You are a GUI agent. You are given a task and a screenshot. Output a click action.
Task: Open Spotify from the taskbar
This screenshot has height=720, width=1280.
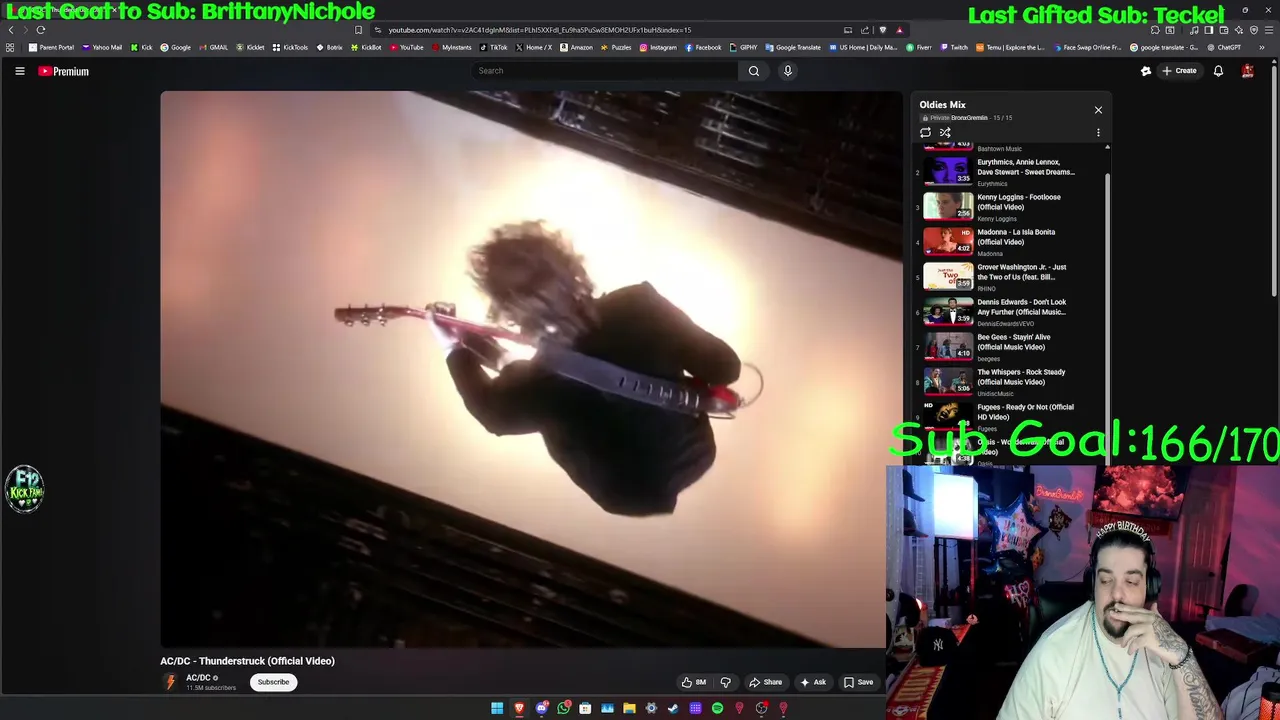[x=717, y=708]
